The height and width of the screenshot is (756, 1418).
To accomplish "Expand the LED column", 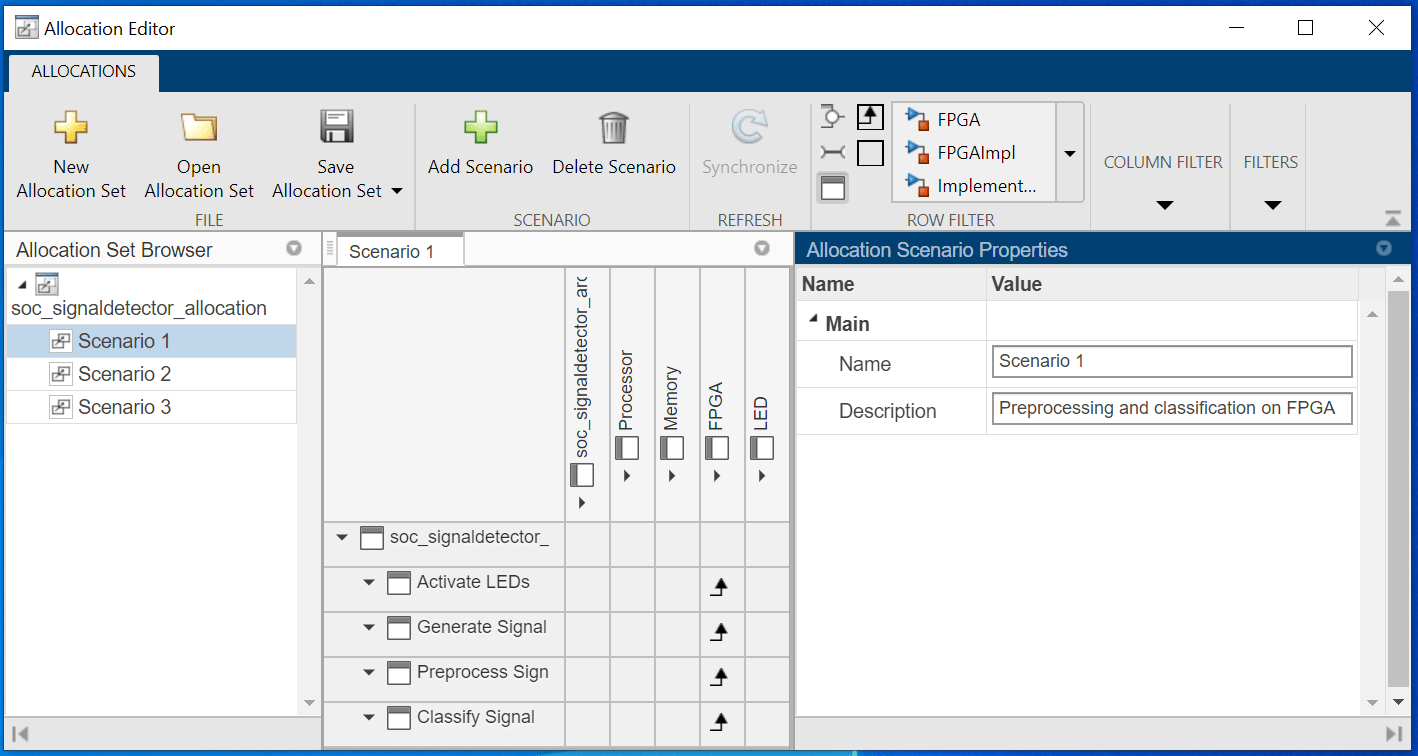I will [x=762, y=476].
